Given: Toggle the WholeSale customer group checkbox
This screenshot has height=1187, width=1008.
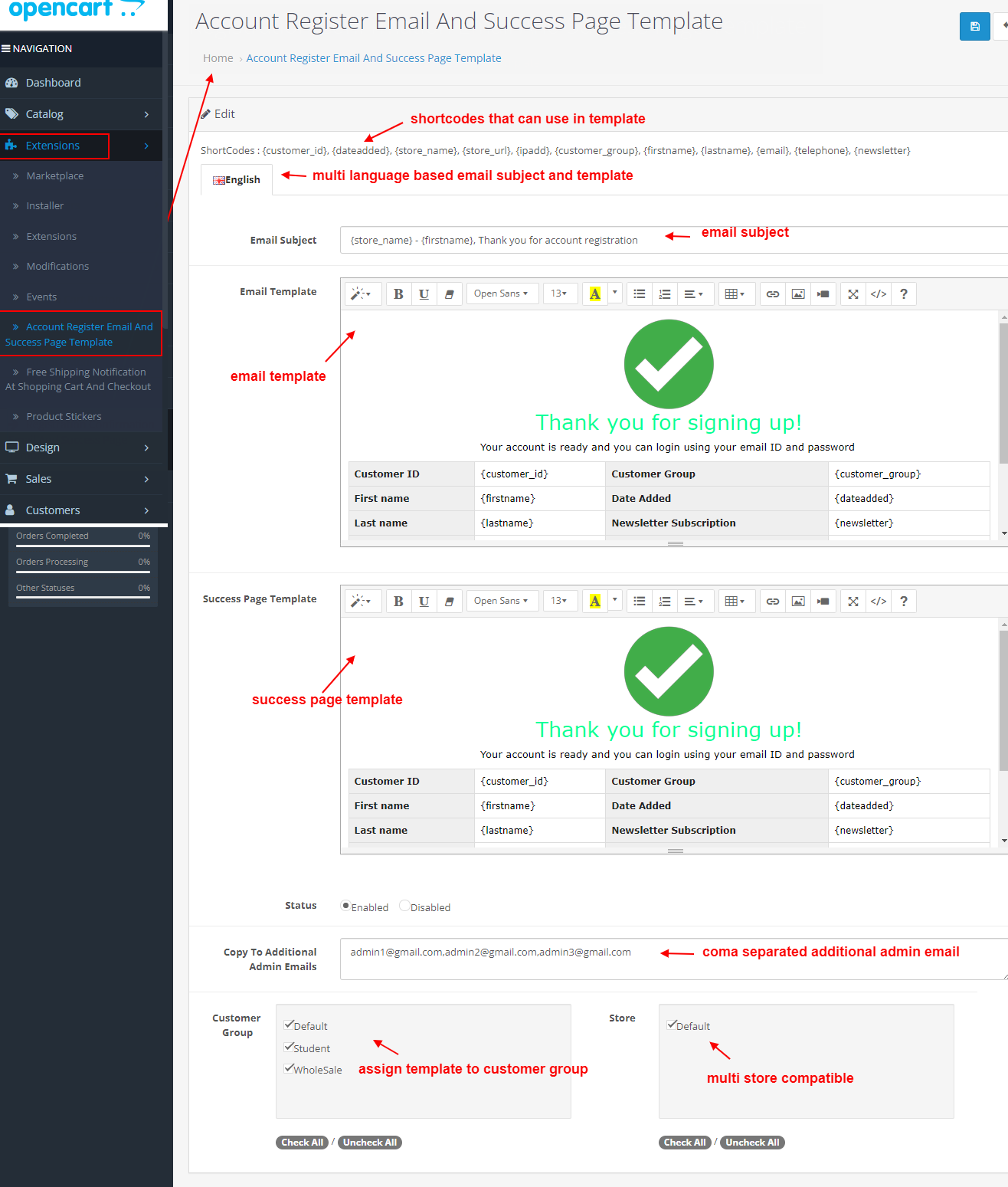Looking at the screenshot, I should 290,1068.
